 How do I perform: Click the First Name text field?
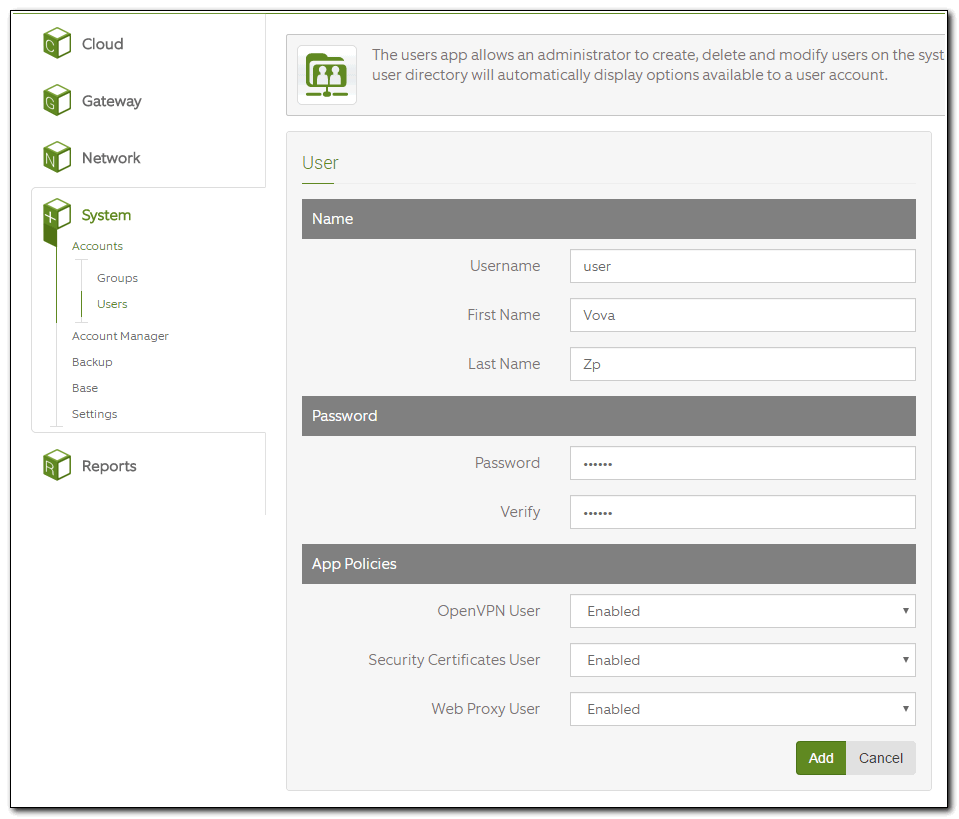pos(742,315)
